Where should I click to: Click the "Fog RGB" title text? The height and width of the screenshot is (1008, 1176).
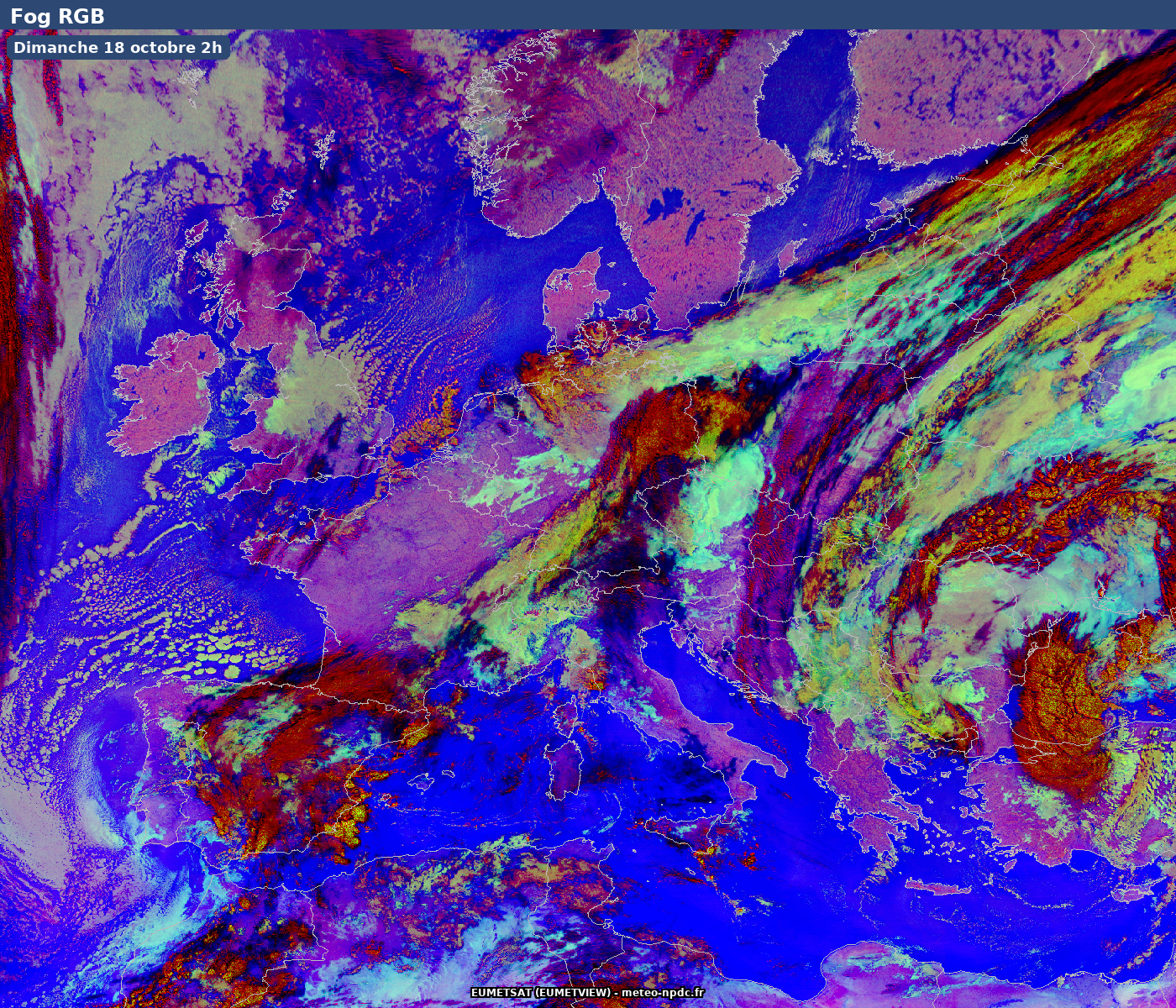(x=57, y=15)
